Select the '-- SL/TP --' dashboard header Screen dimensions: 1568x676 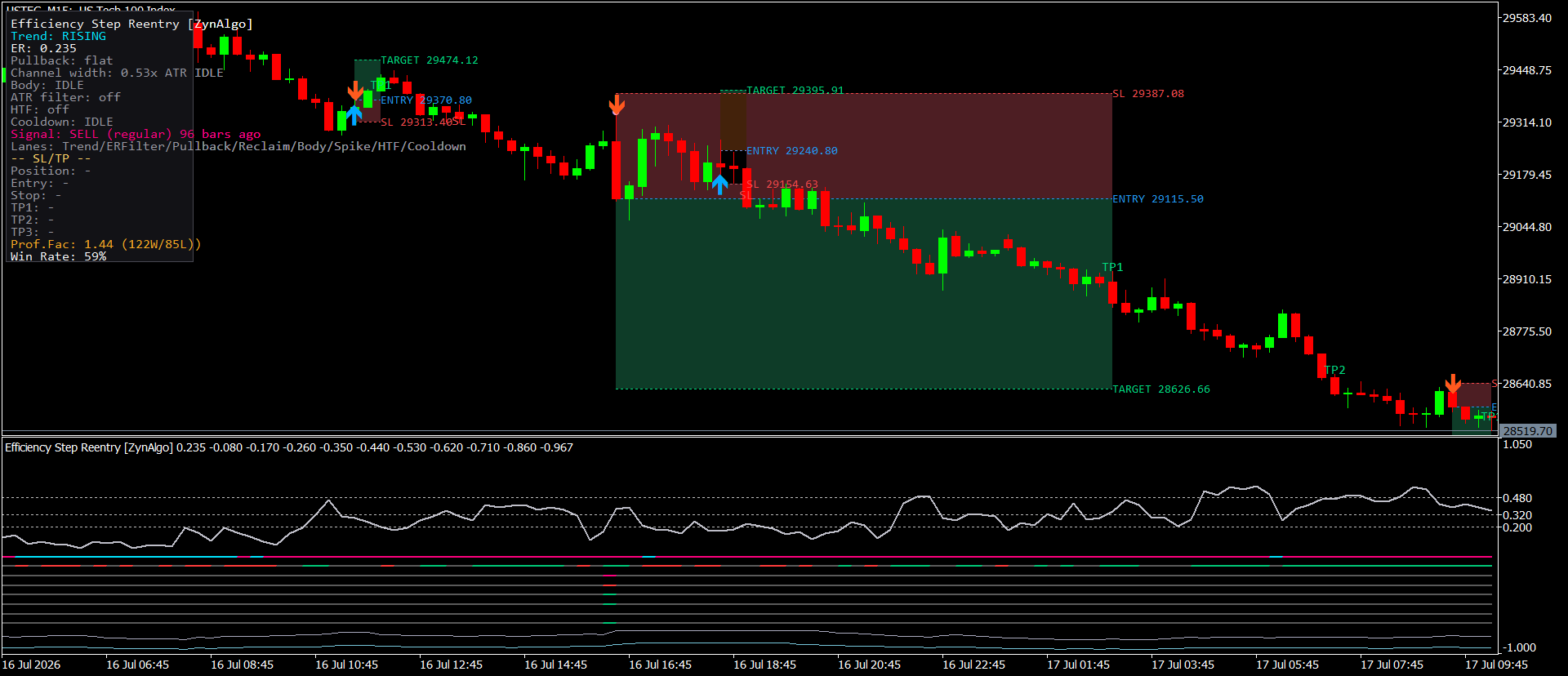pyautogui.click(x=51, y=159)
